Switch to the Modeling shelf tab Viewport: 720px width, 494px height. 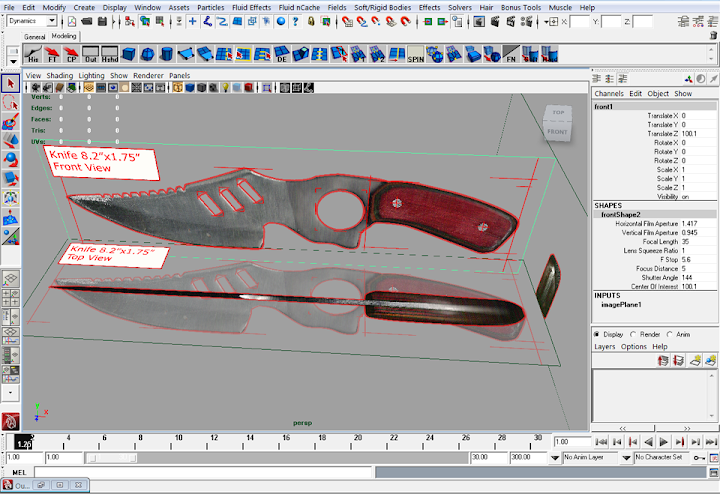click(x=64, y=36)
